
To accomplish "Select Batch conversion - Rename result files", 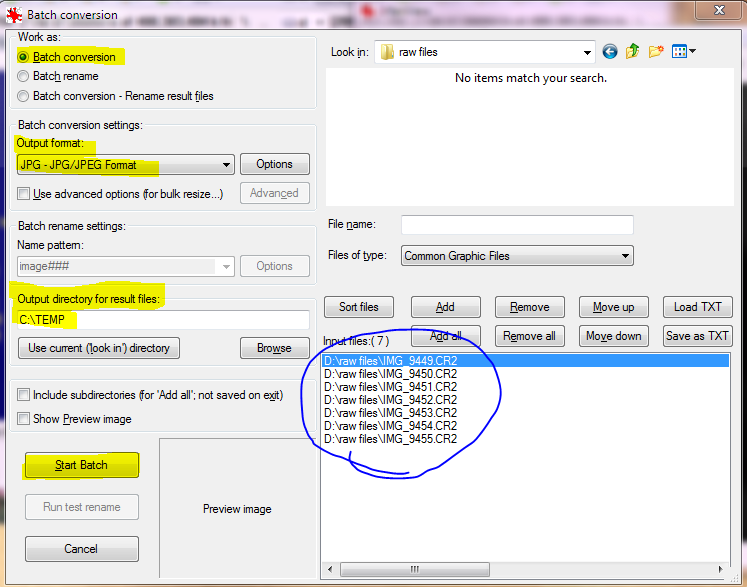I will (x=23, y=96).
